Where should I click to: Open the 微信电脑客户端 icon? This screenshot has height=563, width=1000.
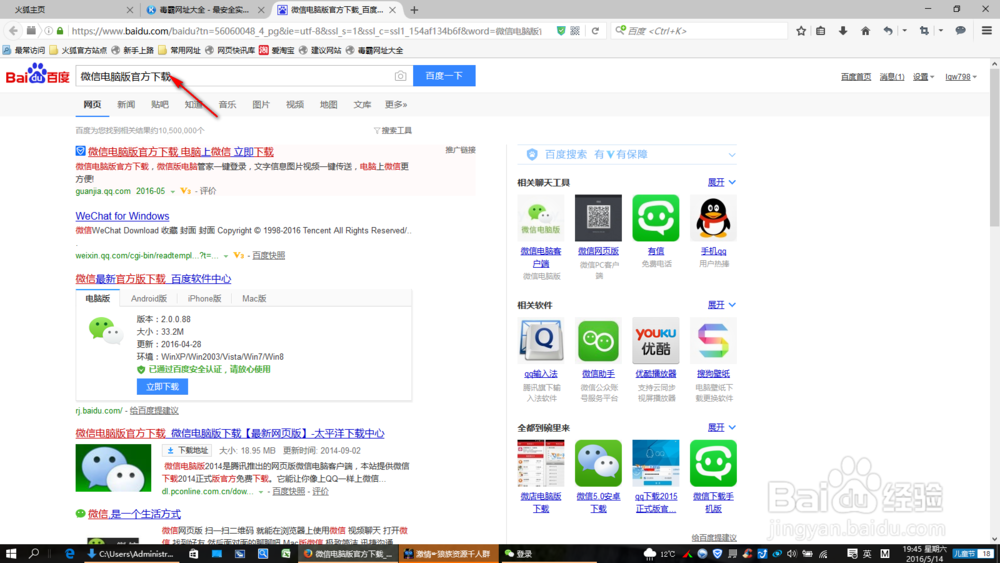[x=541, y=218]
